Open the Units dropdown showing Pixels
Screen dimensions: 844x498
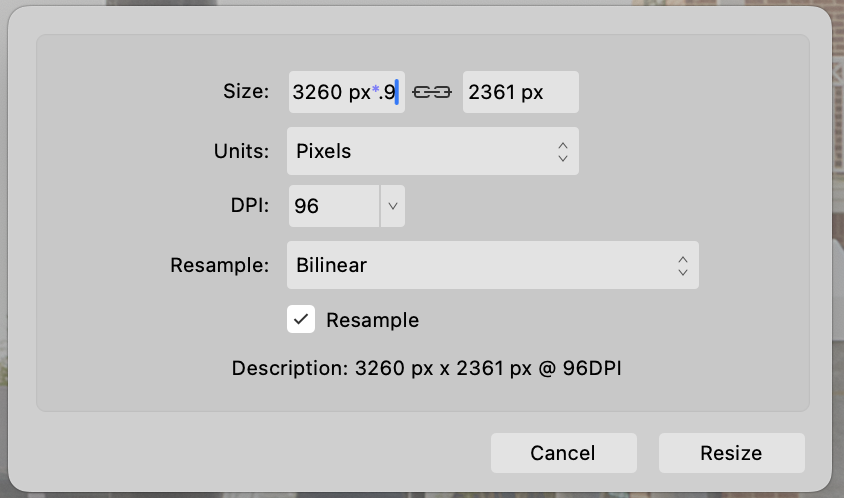[433, 151]
